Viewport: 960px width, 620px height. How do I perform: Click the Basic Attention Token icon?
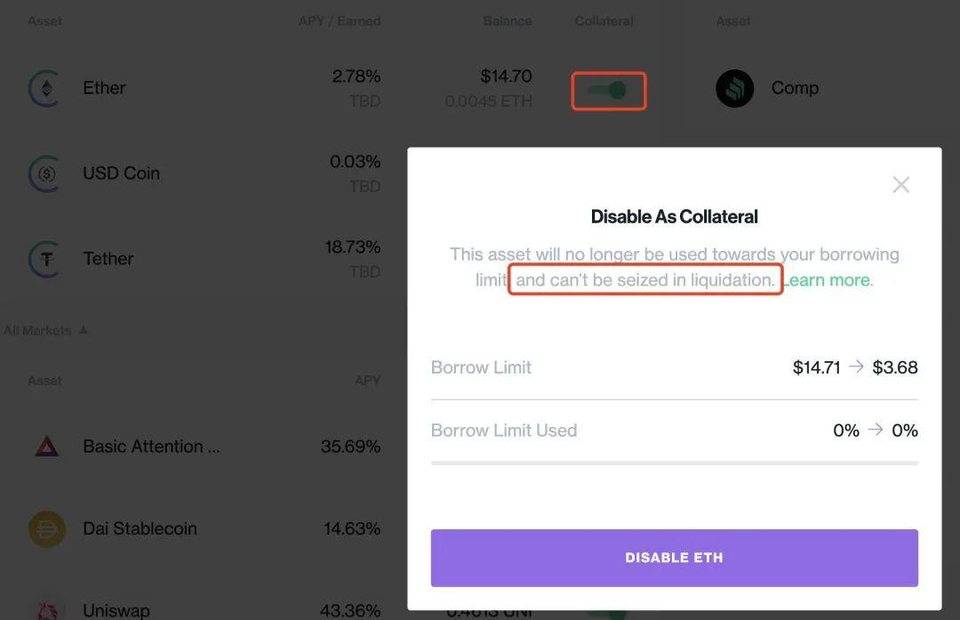(x=47, y=447)
